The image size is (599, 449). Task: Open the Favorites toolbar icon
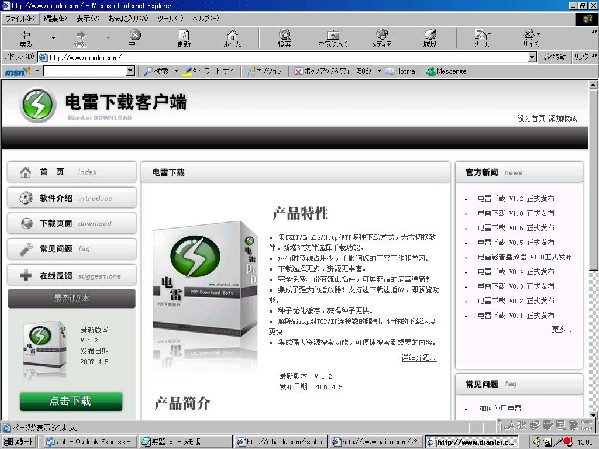(333, 38)
